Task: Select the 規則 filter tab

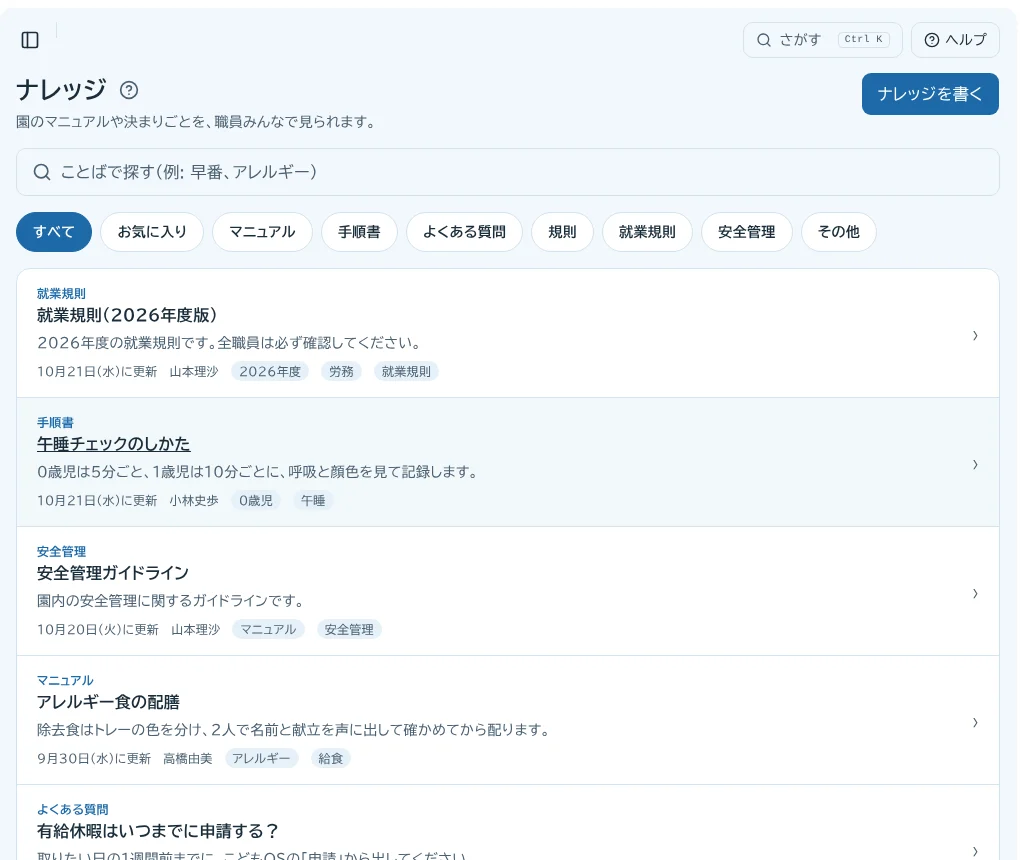Action: [x=562, y=232]
